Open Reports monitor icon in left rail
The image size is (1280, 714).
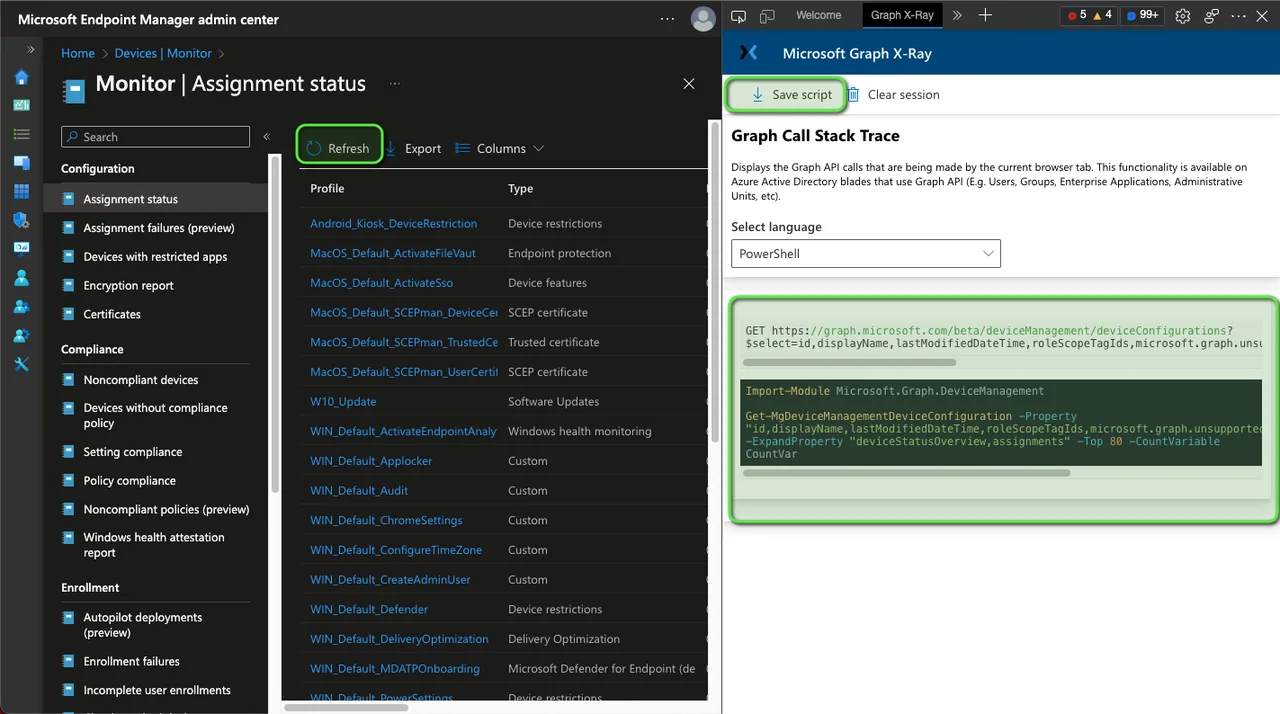(21, 248)
